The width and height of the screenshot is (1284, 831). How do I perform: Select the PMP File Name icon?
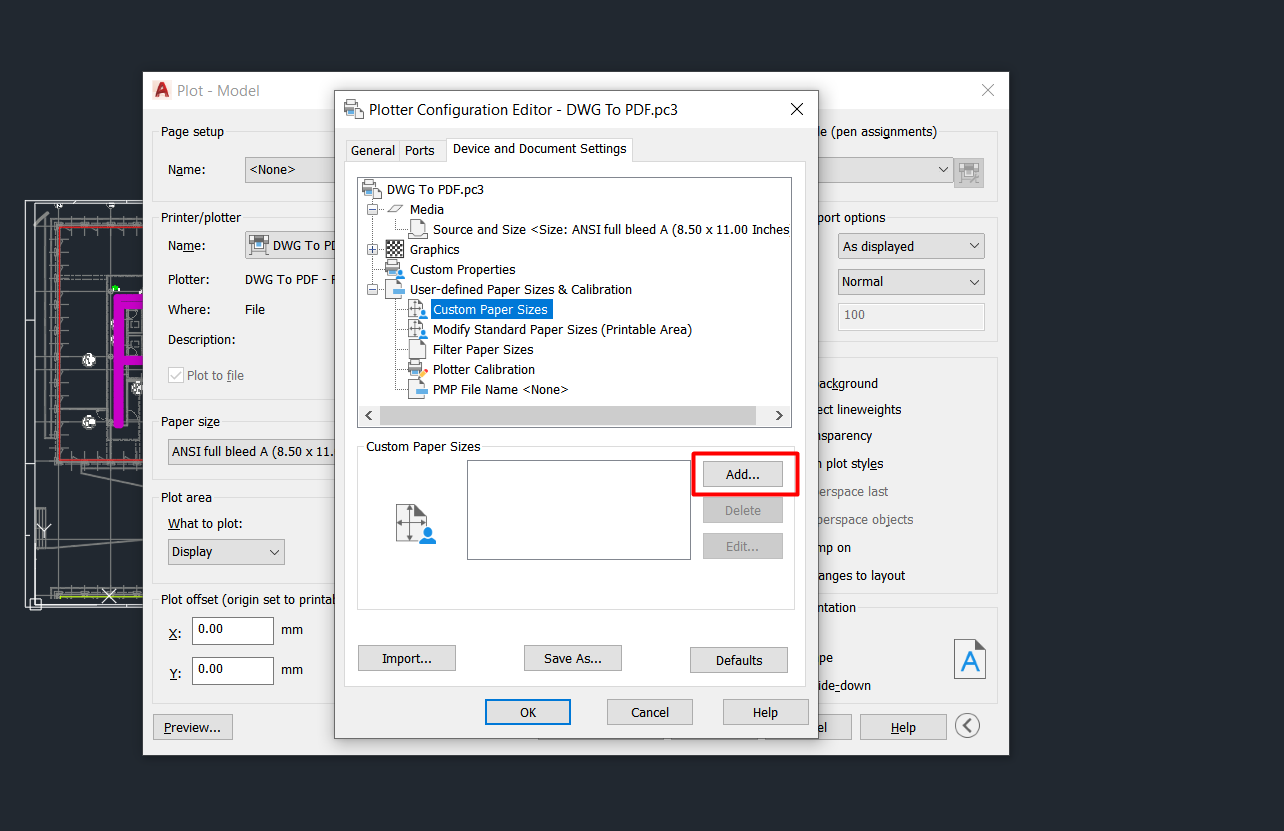point(418,390)
